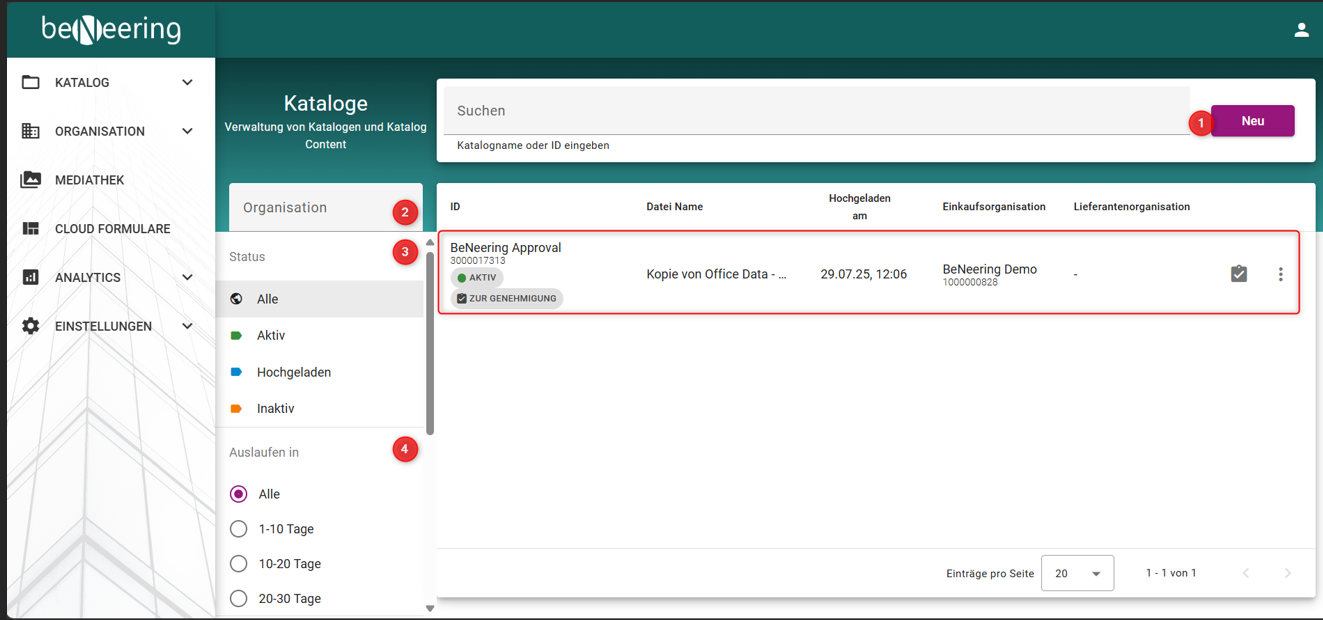Click the Analytics chart icon
The image size is (1323, 620).
click(31, 277)
